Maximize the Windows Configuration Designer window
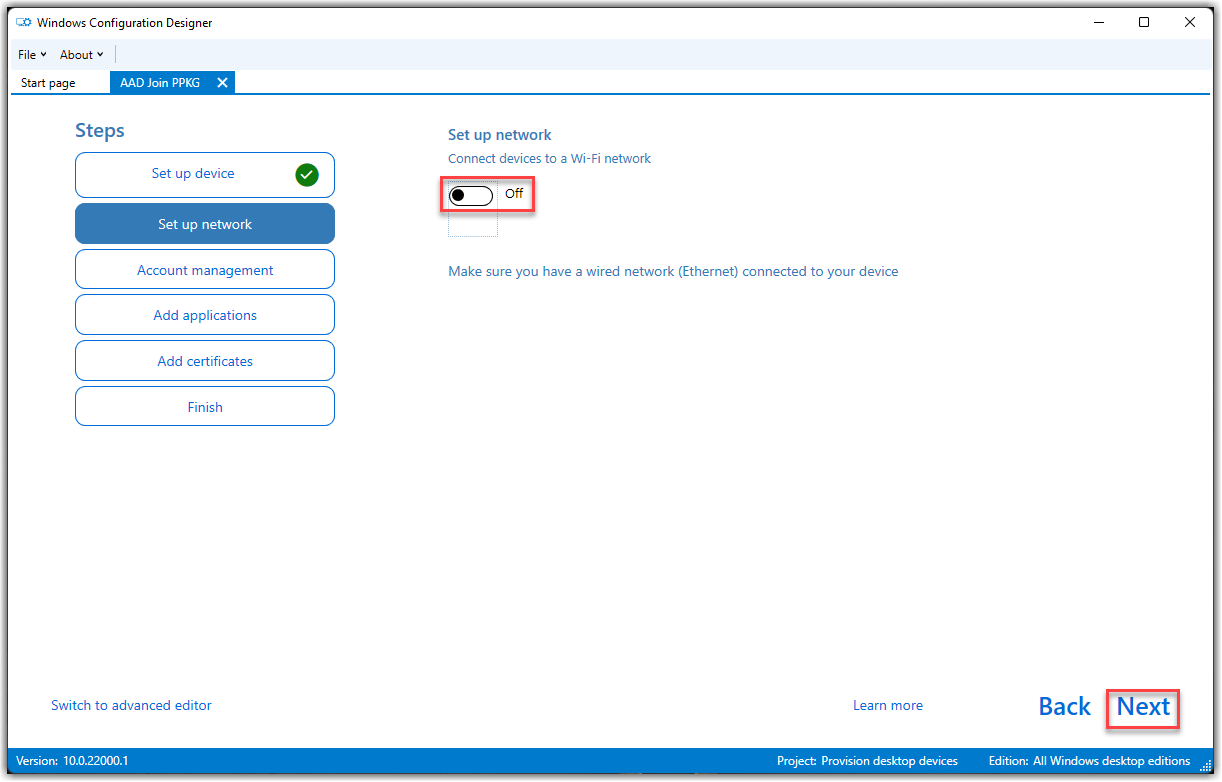This screenshot has height=782, width=1222. 1144,22
